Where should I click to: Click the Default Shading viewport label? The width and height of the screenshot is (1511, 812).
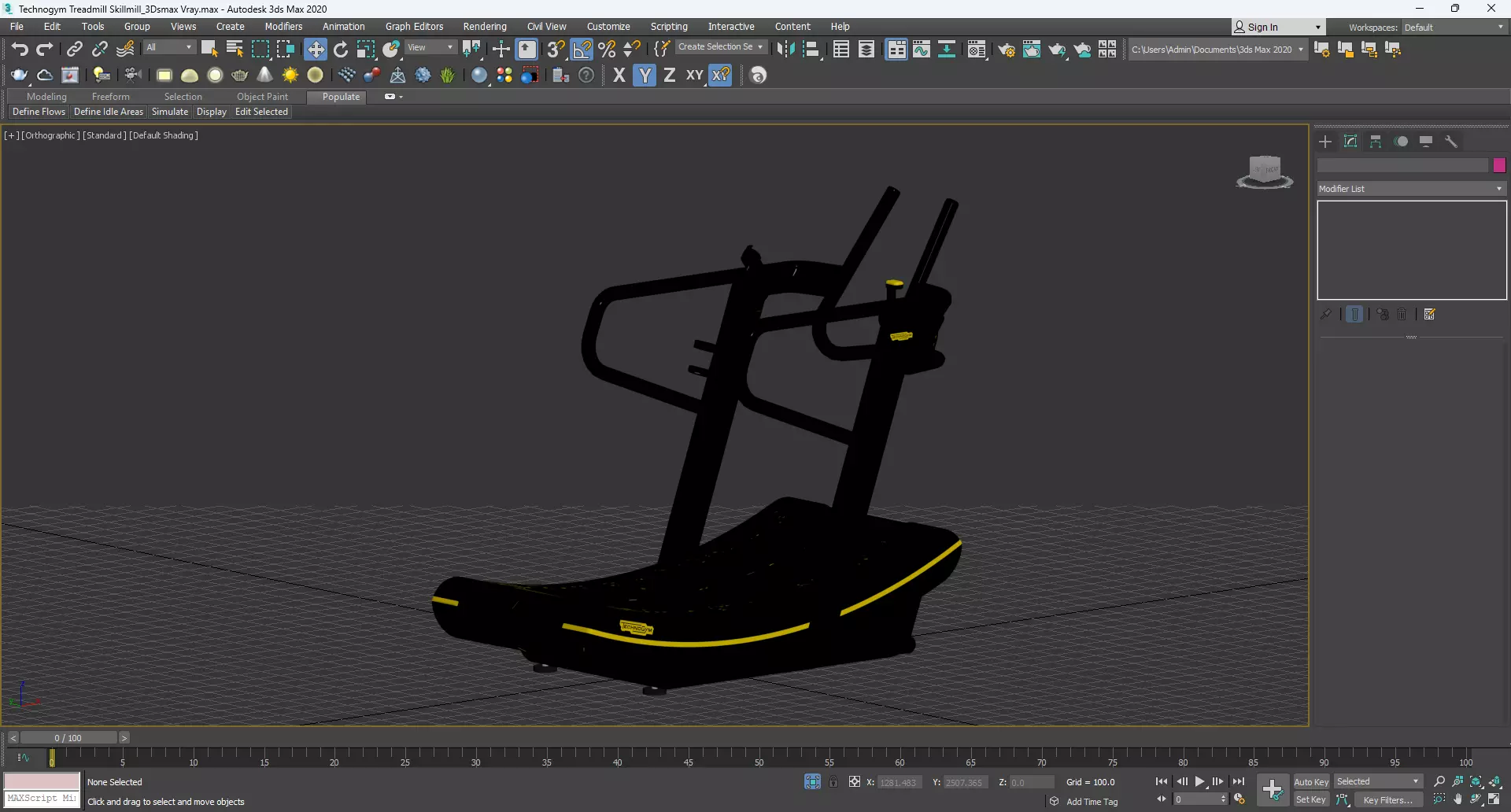pyautogui.click(x=164, y=135)
